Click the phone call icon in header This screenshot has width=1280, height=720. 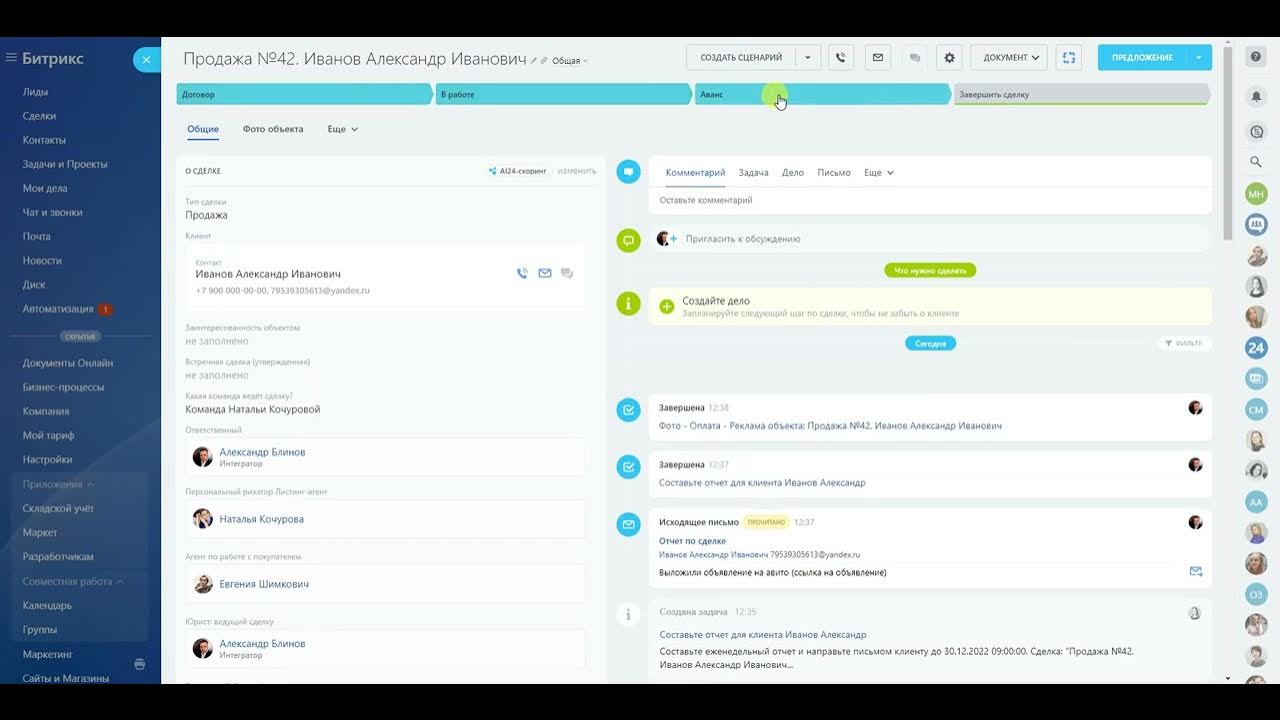coord(841,57)
